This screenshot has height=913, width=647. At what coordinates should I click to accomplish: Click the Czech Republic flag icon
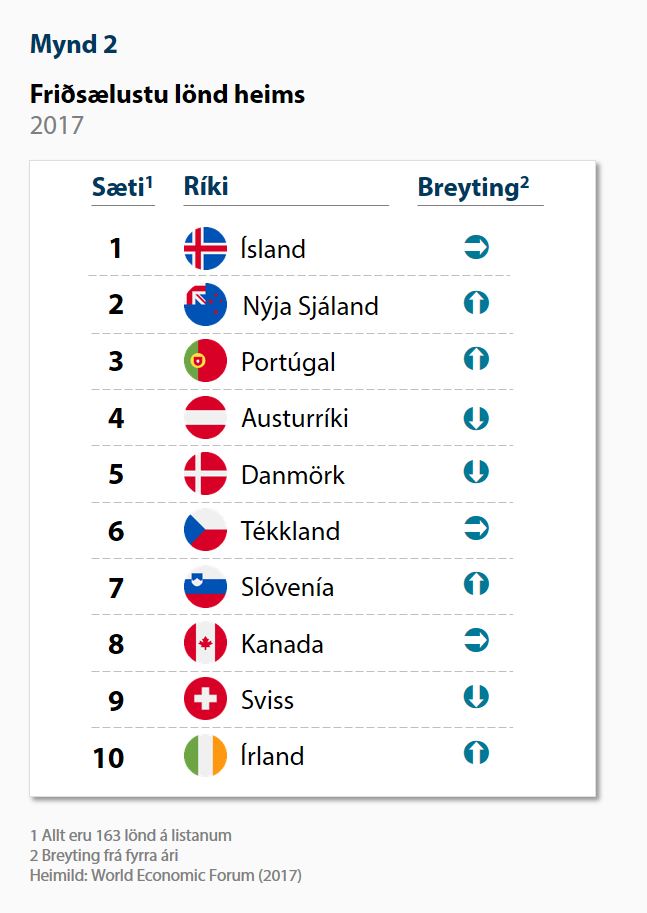point(205,530)
